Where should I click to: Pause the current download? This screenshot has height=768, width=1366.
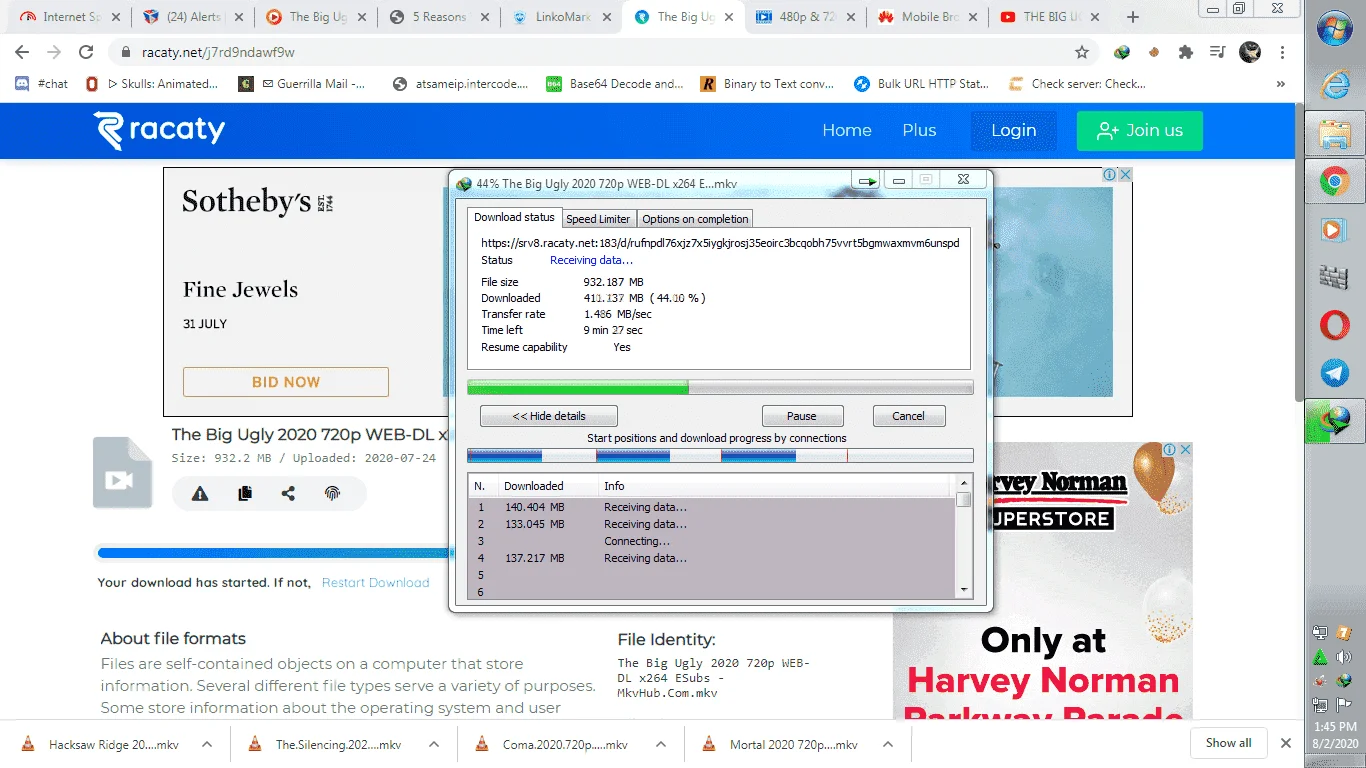coord(802,416)
